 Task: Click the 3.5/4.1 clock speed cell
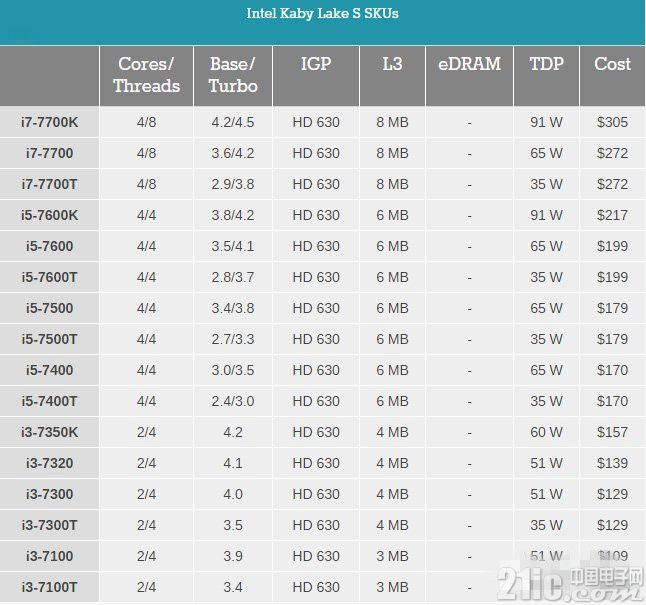pyautogui.click(x=233, y=246)
